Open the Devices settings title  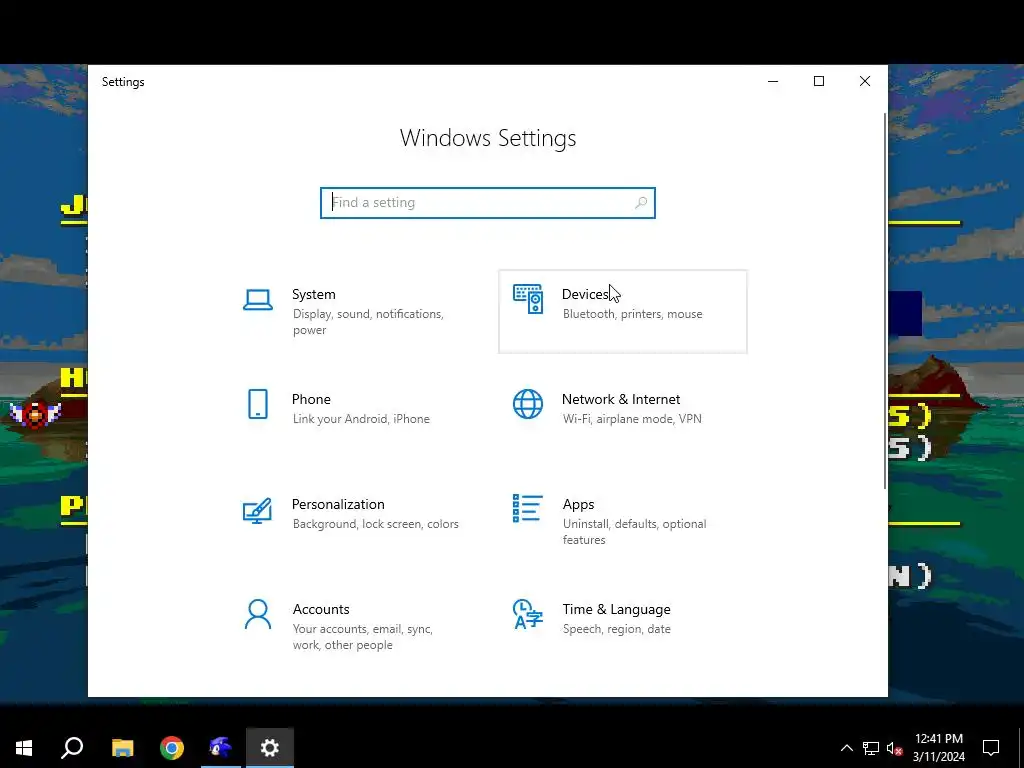pyautogui.click(x=586, y=295)
